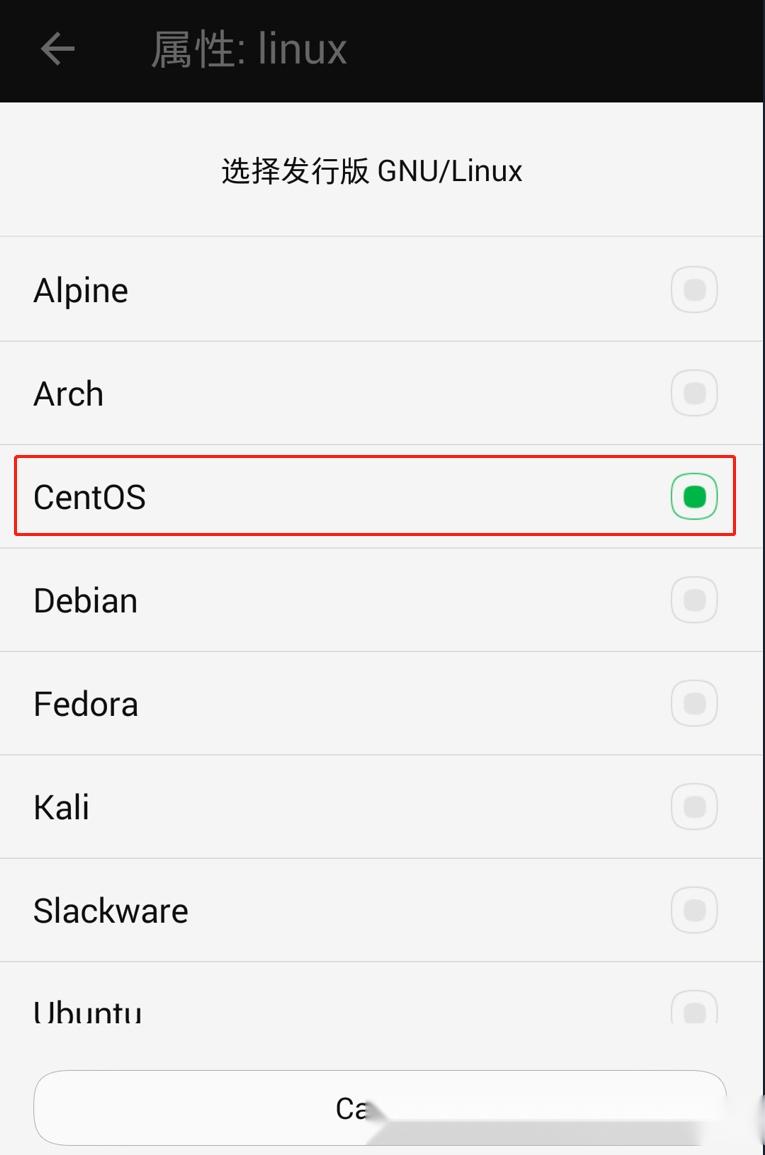Select the Alpine radio button
The height and width of the screenshot is (1155, 765).
[694, 289]
